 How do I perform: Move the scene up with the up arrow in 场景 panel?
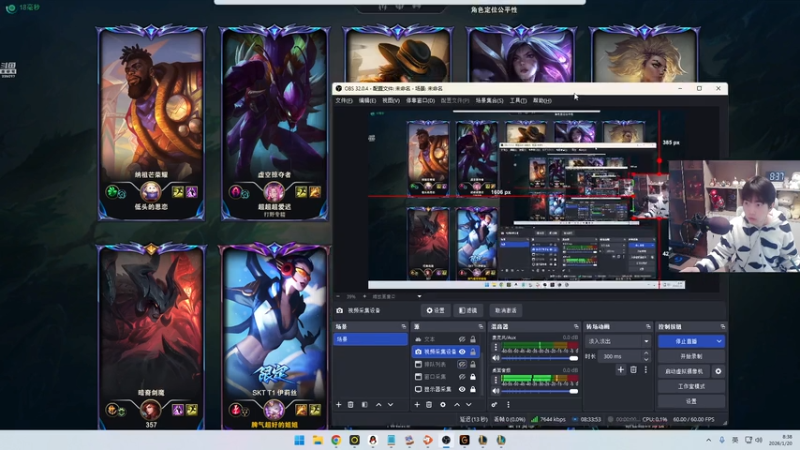379,405
